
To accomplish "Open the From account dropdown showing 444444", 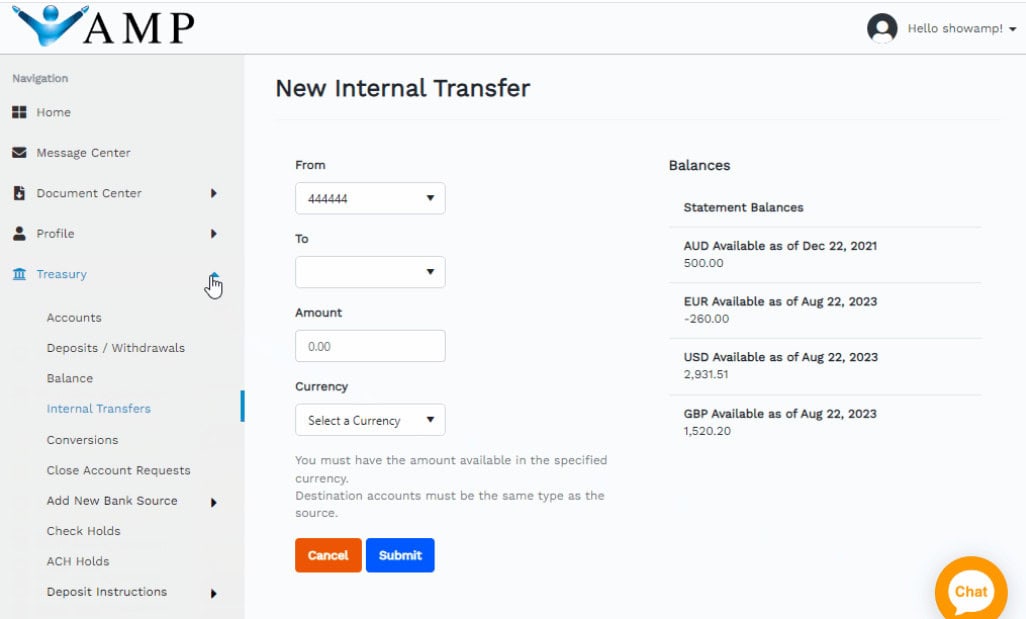I will [x=370, y=198].
